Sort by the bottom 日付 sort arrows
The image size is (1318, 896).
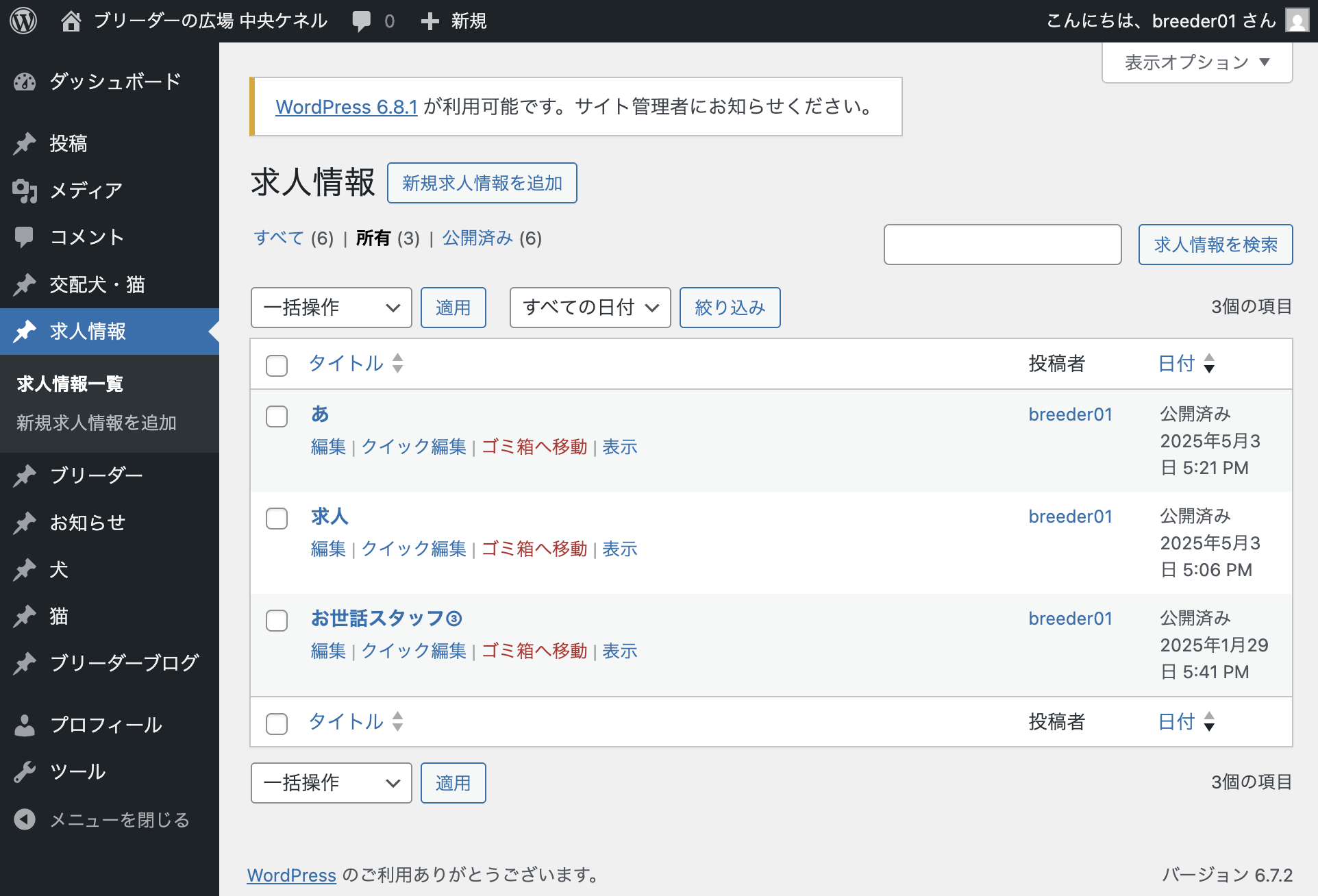pos(1209,721)
